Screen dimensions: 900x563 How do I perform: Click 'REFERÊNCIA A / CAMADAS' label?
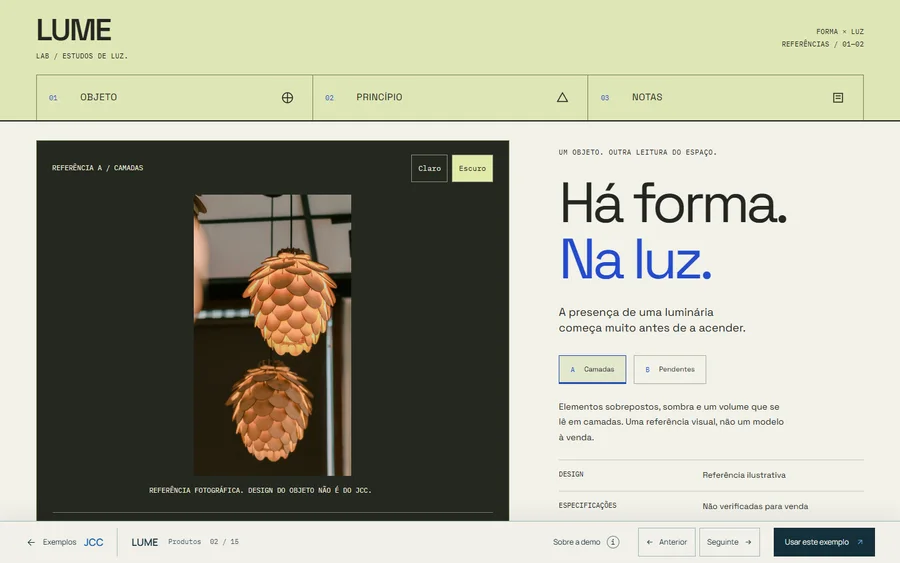click(x=98, y=168)
